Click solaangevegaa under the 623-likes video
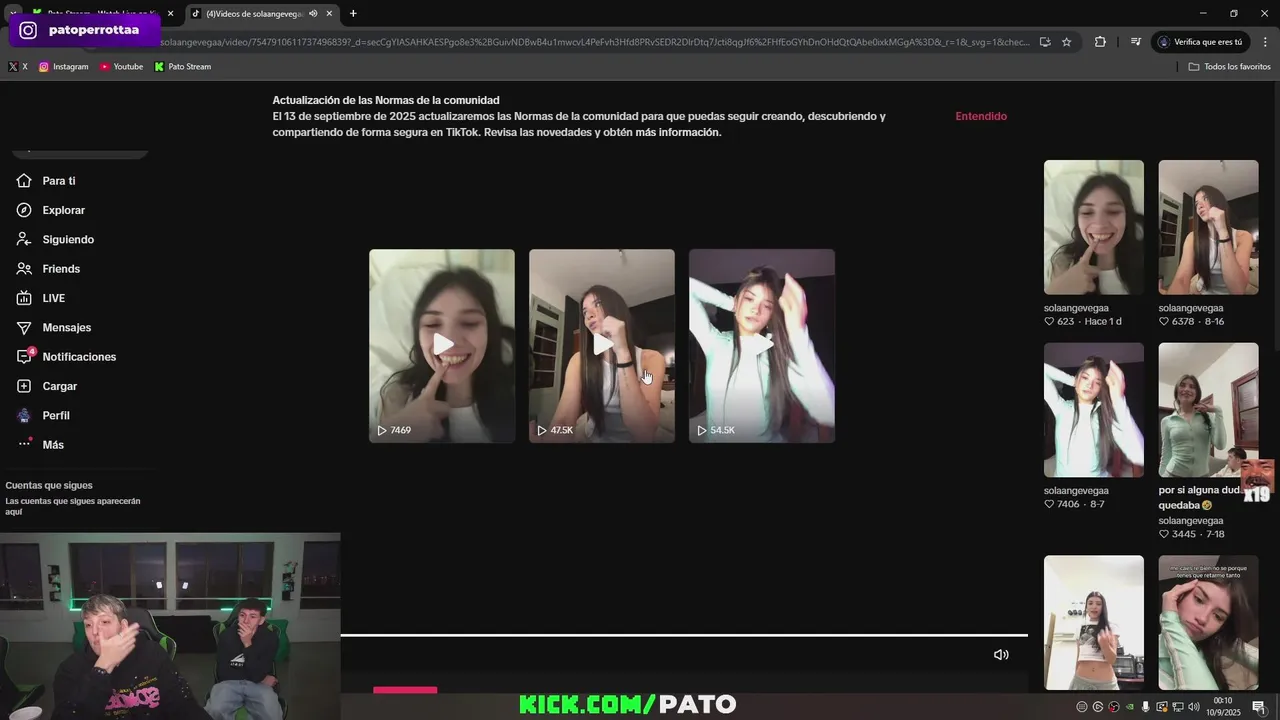1280x720 pixels. coord(1076,308)
